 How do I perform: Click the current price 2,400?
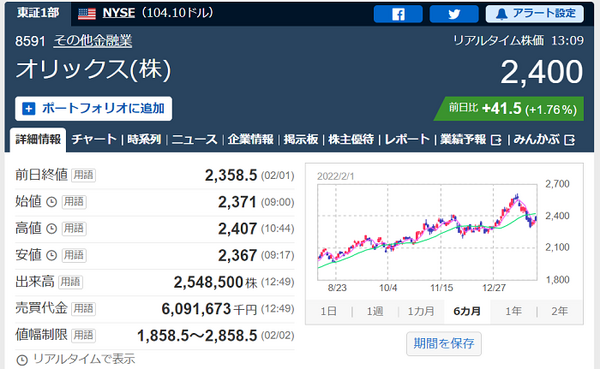pyautogui.click(x=542, y=72)
